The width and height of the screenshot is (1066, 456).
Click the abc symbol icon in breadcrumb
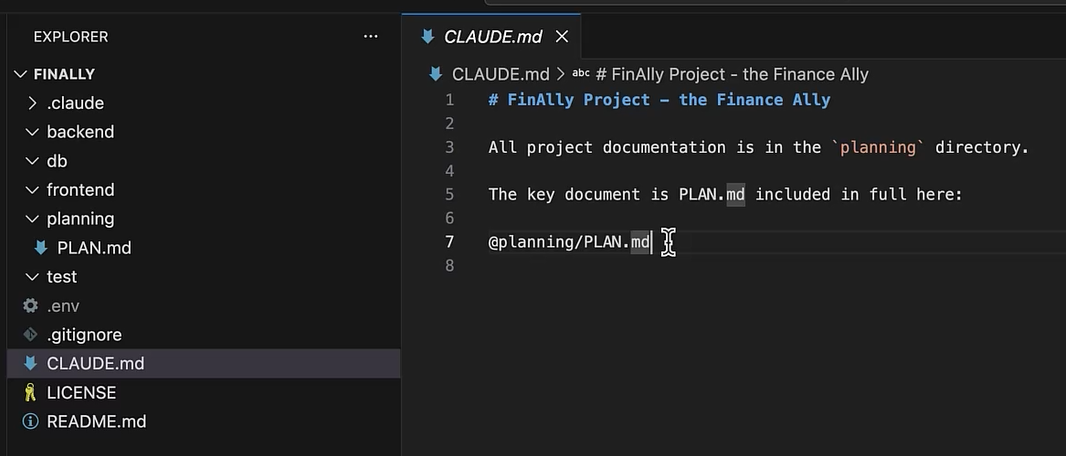click(x=581, y=73)
